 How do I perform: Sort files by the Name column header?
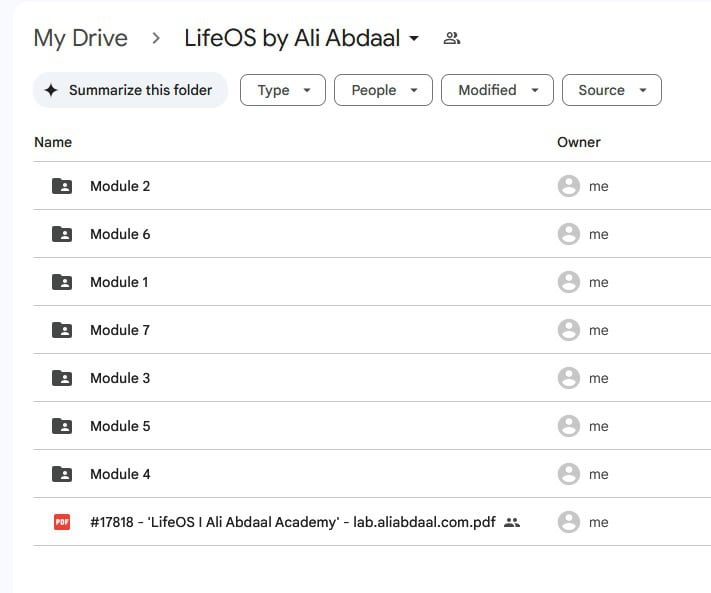pos(53,142)
